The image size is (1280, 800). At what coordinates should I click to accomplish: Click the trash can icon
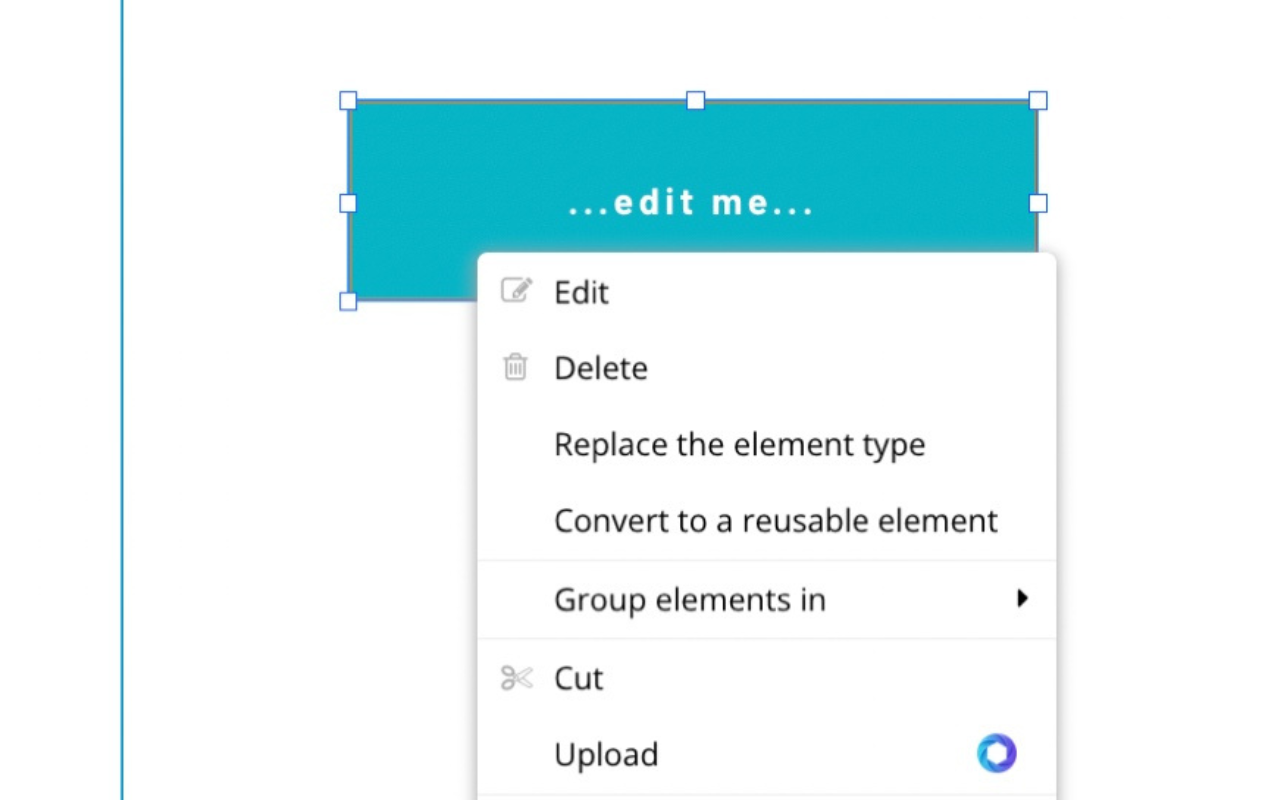tap(515, 367)
